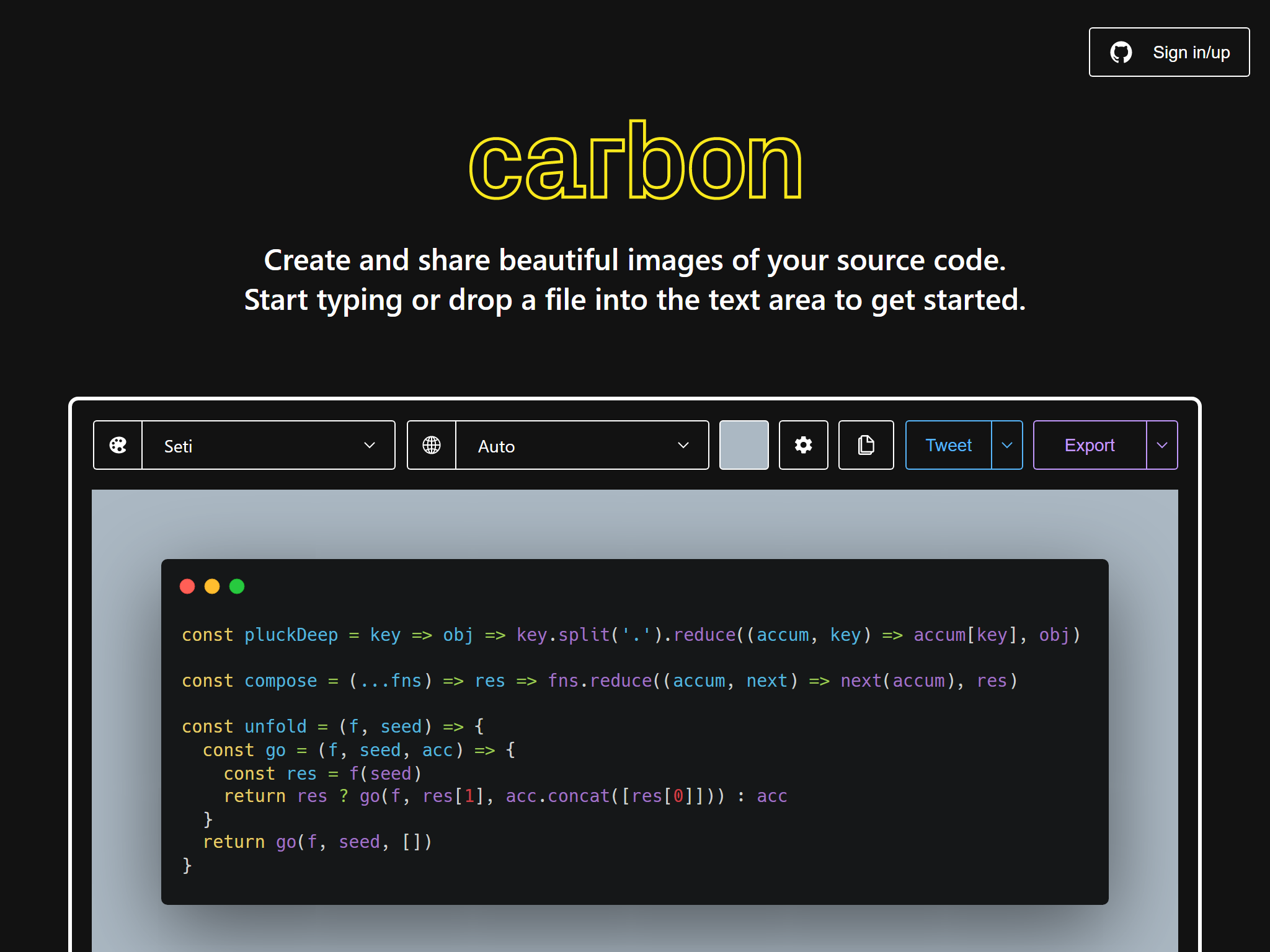Click the yellow window dot in the code frame
Image resolution: width=1270 pixels, height=952 pixels.
coord(212,586)
